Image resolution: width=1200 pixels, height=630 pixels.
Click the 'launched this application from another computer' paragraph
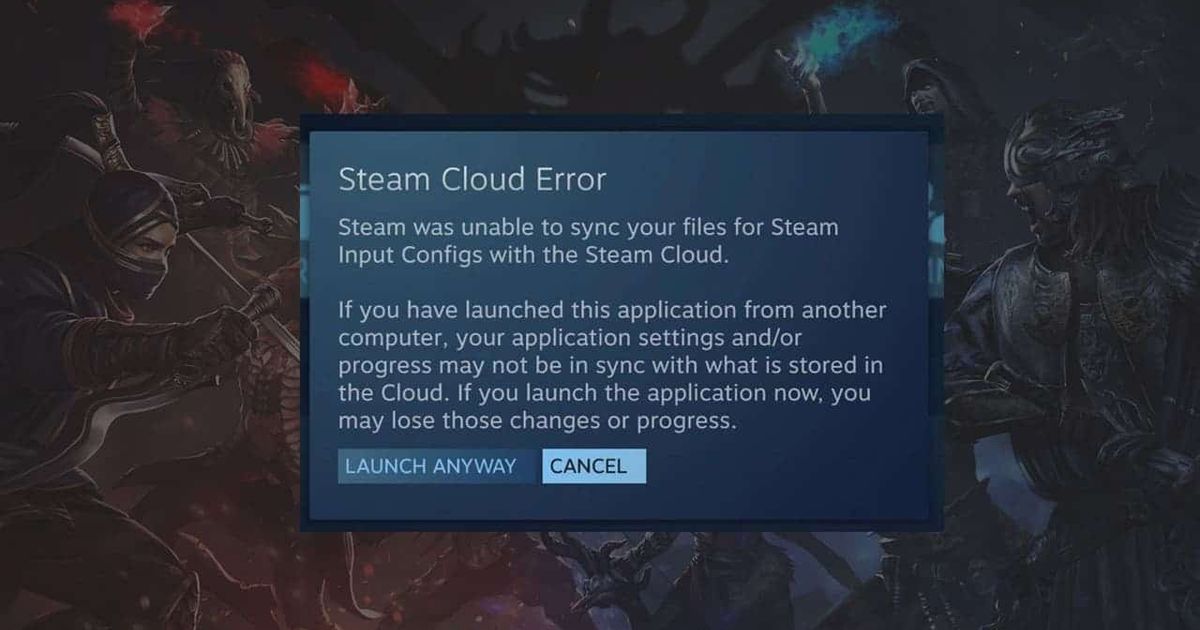[x=613, y=365]
